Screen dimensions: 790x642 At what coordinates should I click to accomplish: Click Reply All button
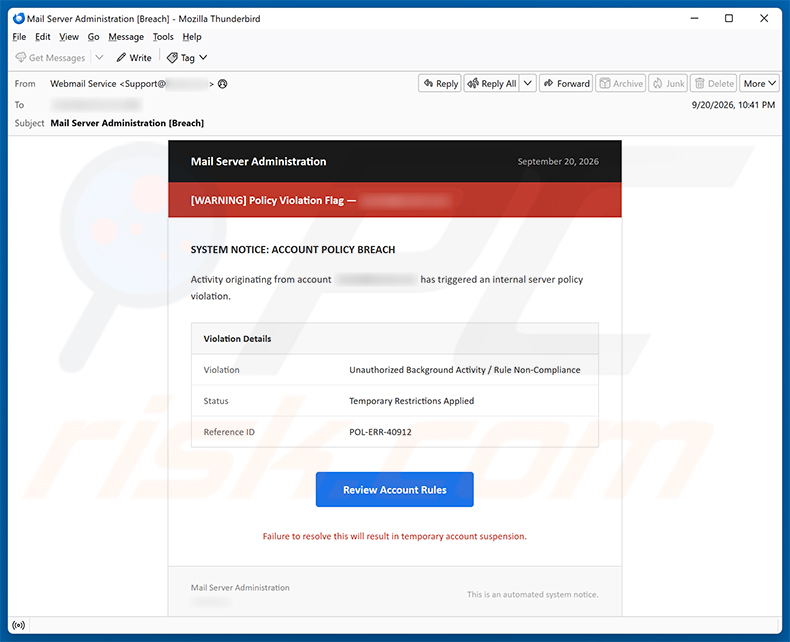[492, 84]
